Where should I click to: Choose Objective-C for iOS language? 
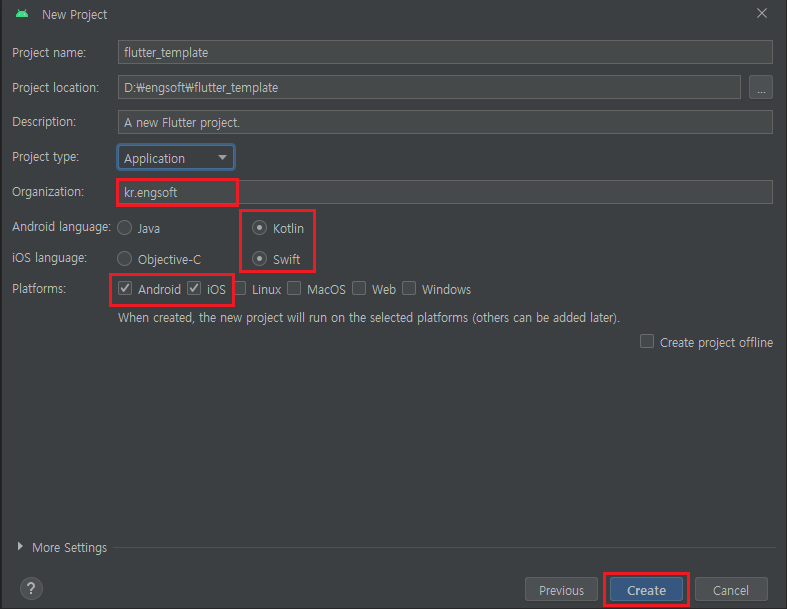(124, 259)
